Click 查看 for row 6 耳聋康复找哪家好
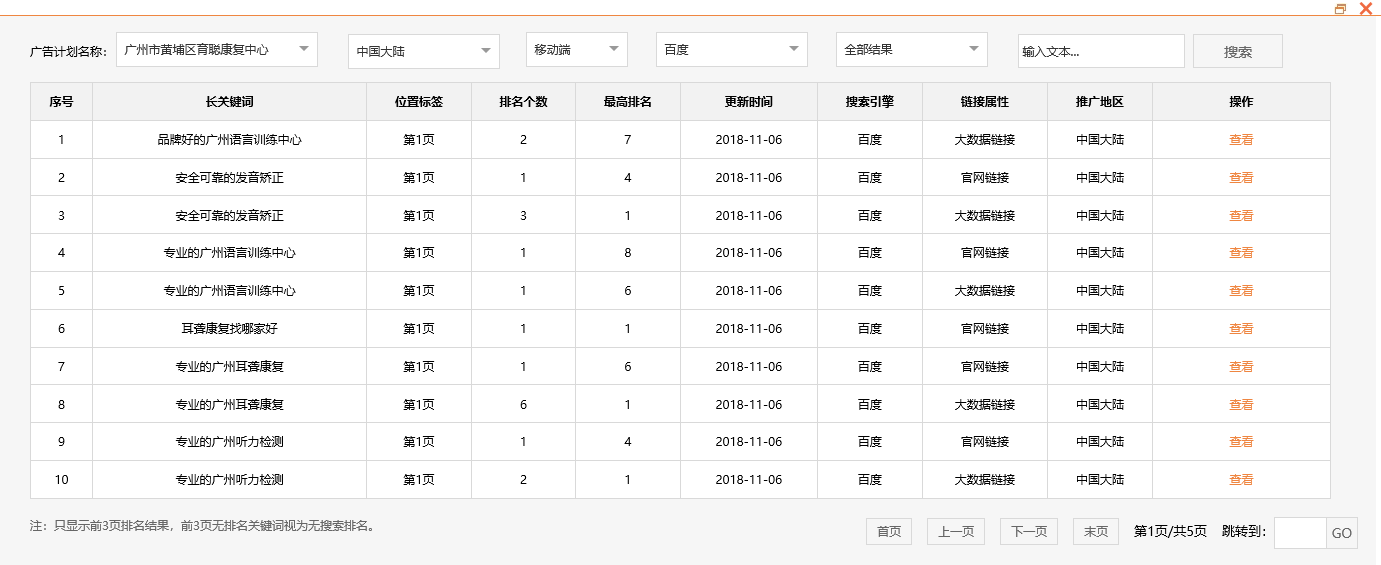This screenshot has width=1381, height=565. pos(1241,329)
